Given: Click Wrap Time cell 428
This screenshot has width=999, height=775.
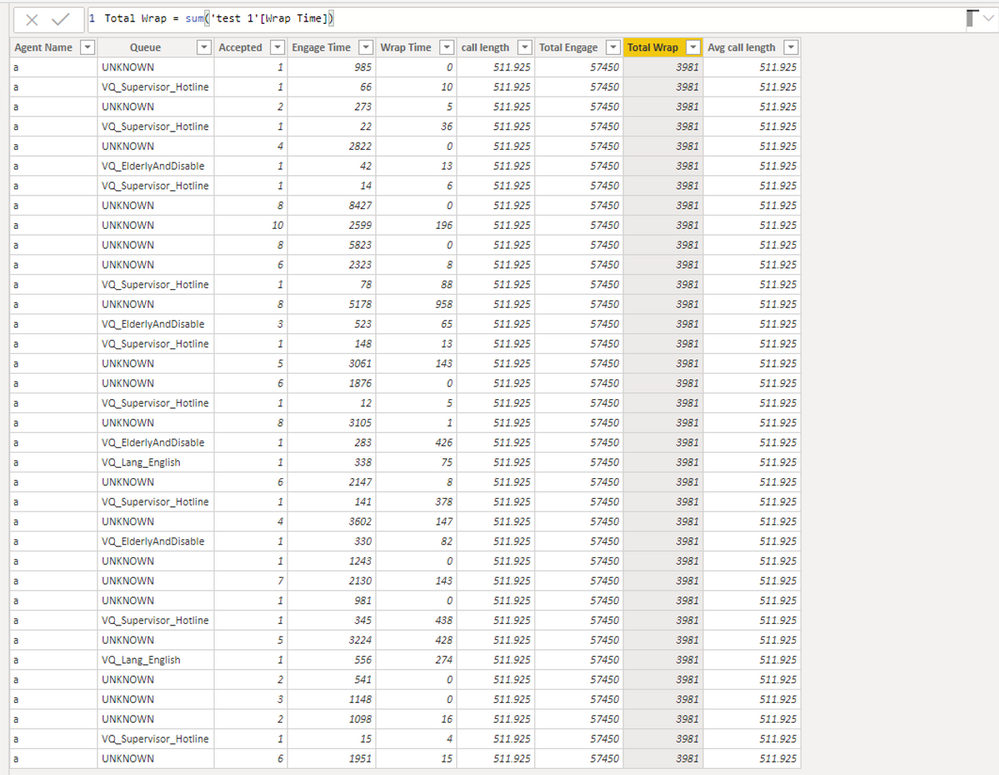Looking at the screenshot, I should pos(416,640).
